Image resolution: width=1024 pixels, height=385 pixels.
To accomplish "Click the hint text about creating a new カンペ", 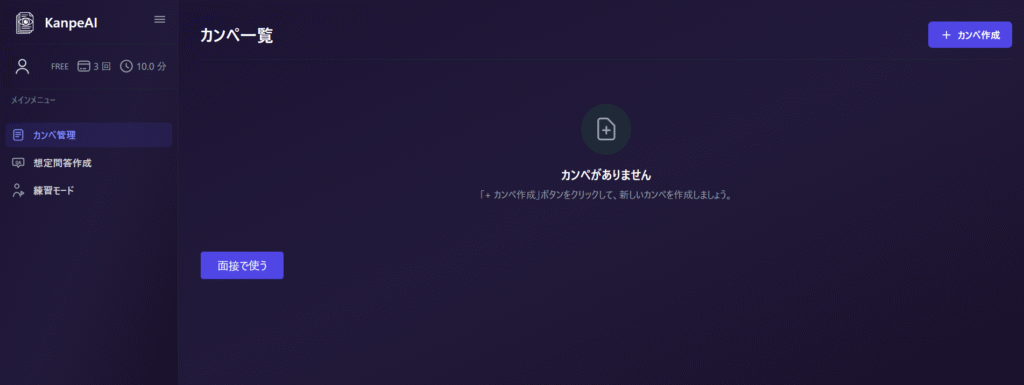I will coord(606,195).
